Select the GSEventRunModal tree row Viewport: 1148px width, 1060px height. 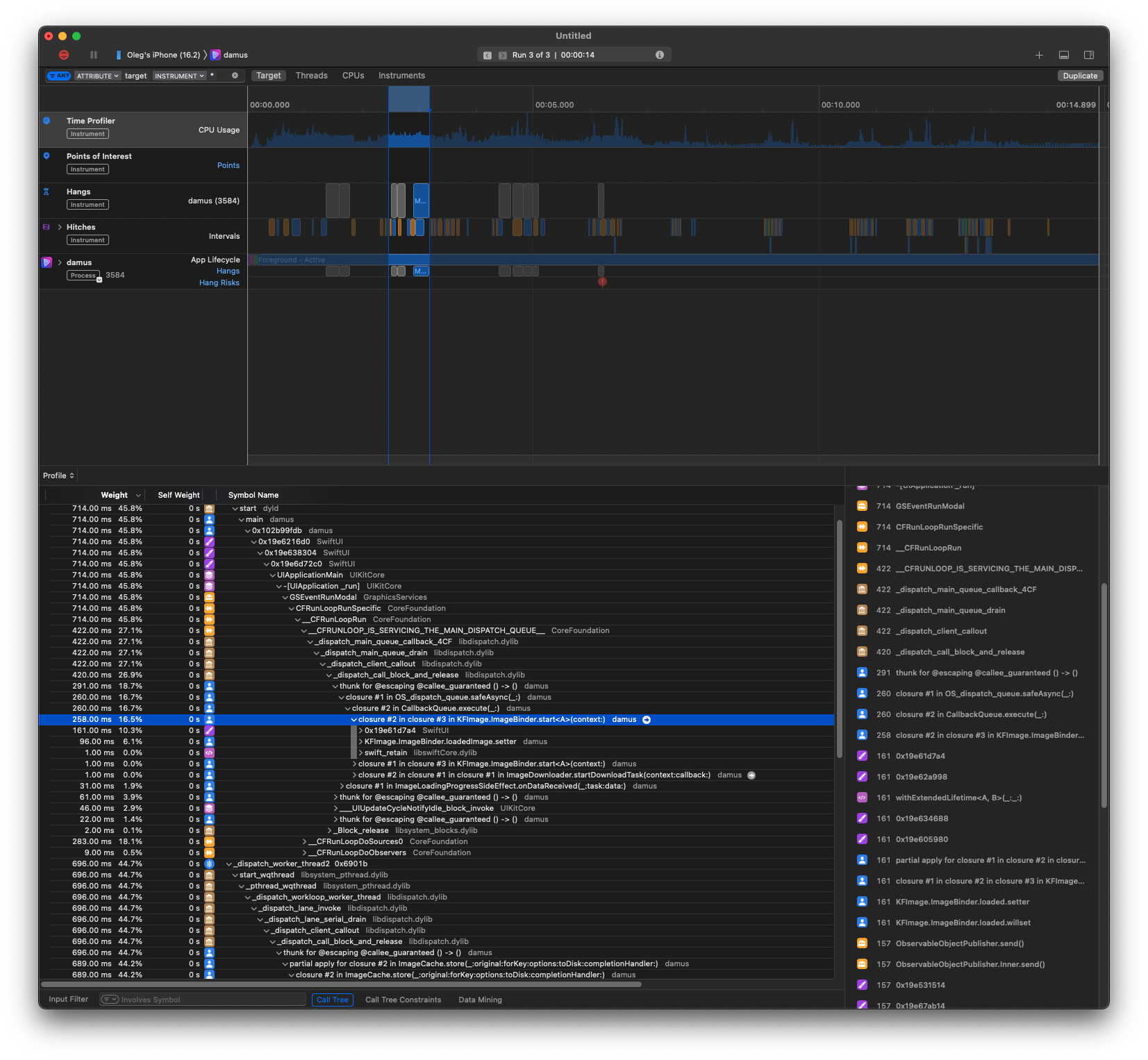[x=436, y=598]
